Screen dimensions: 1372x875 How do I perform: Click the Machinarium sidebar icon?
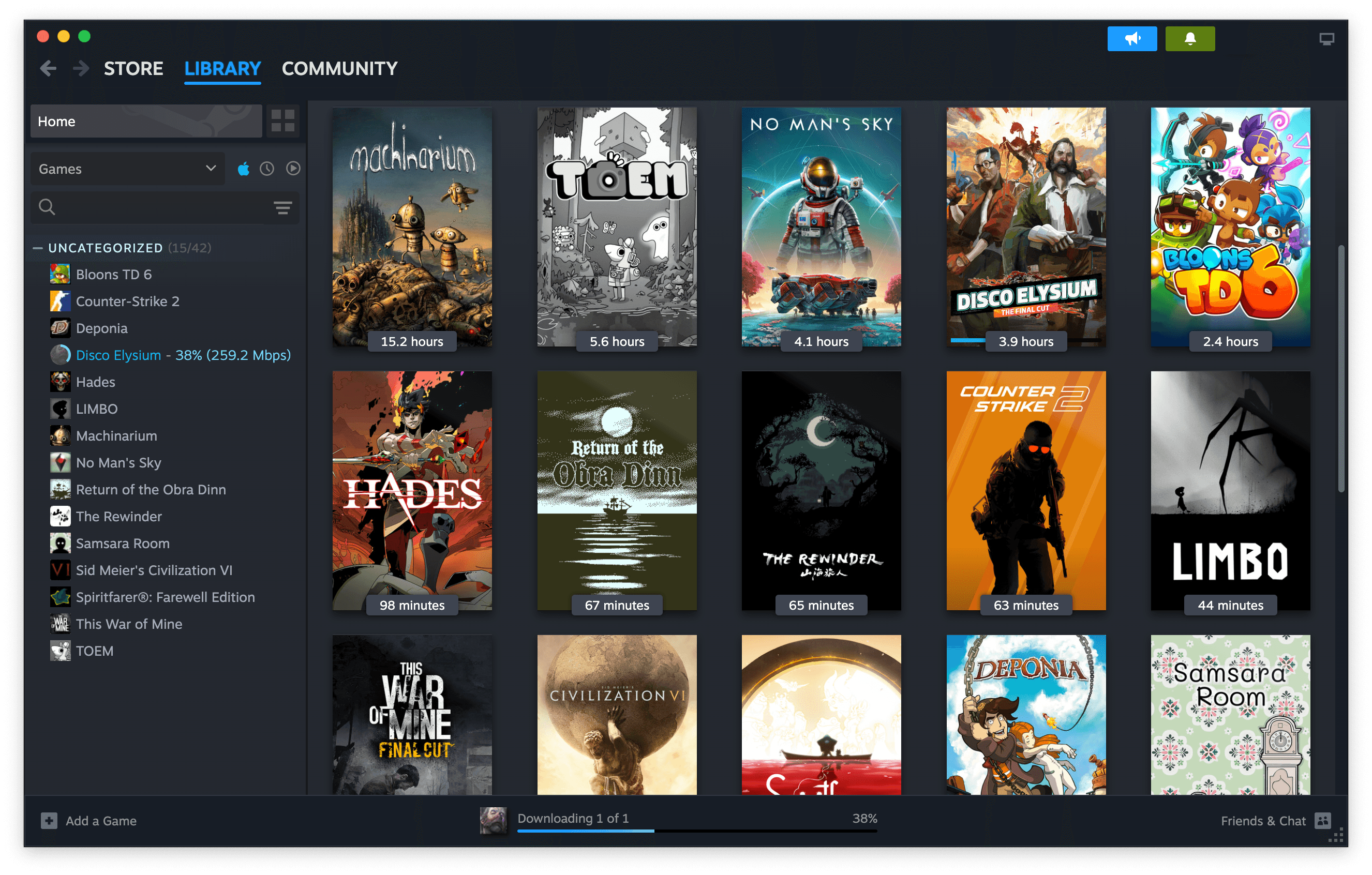tap(60, 435)
